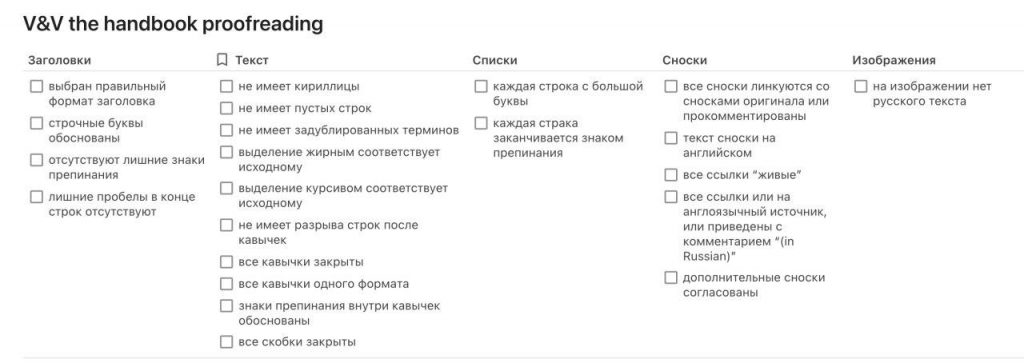Open the Изображения column header

(893, 60)
